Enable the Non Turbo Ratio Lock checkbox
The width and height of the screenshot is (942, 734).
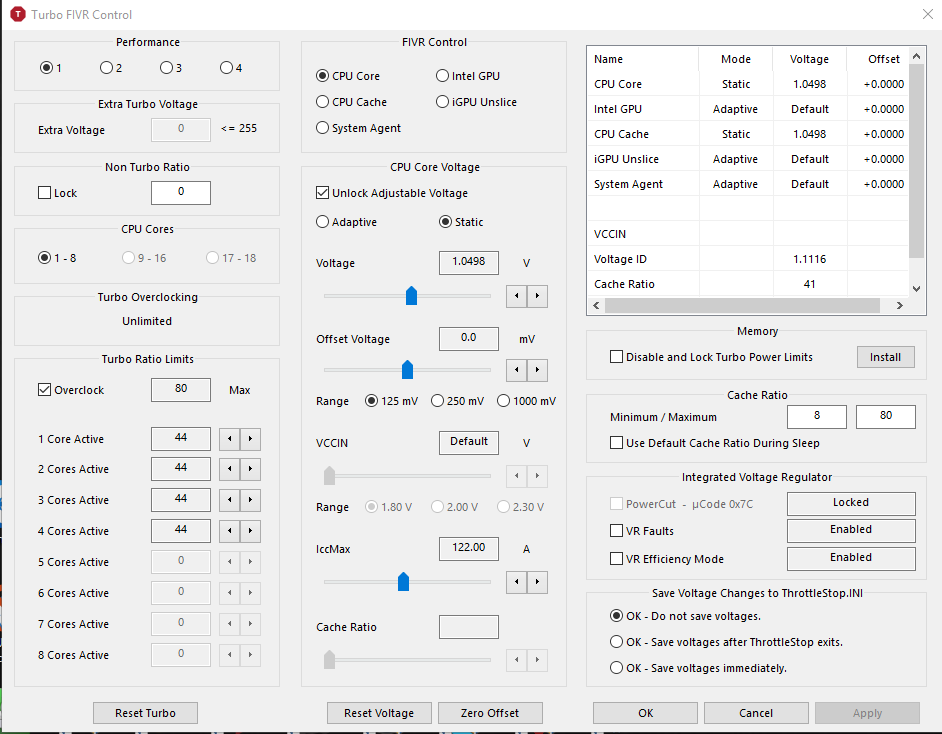coord(44,193)
